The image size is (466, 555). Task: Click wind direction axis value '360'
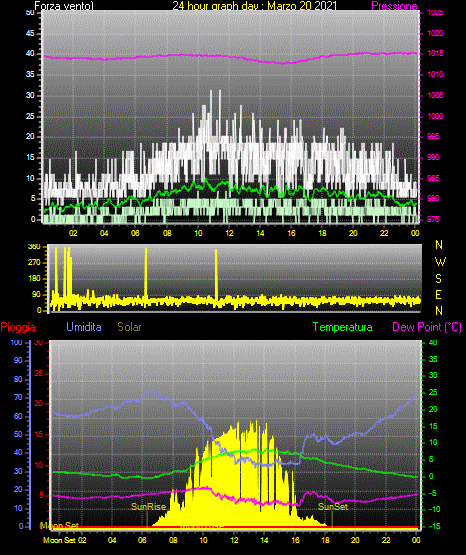(34, 247)
